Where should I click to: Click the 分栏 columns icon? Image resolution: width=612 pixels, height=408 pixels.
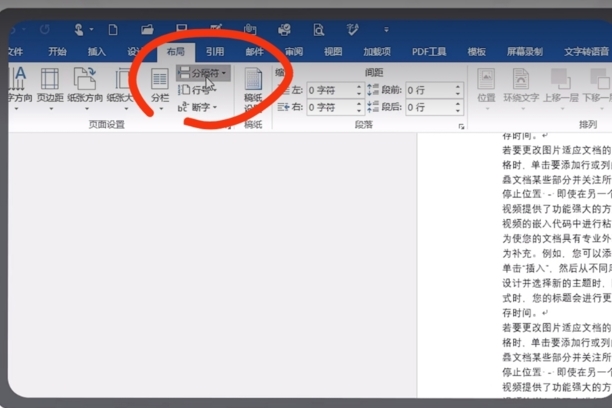pos(160,80)
